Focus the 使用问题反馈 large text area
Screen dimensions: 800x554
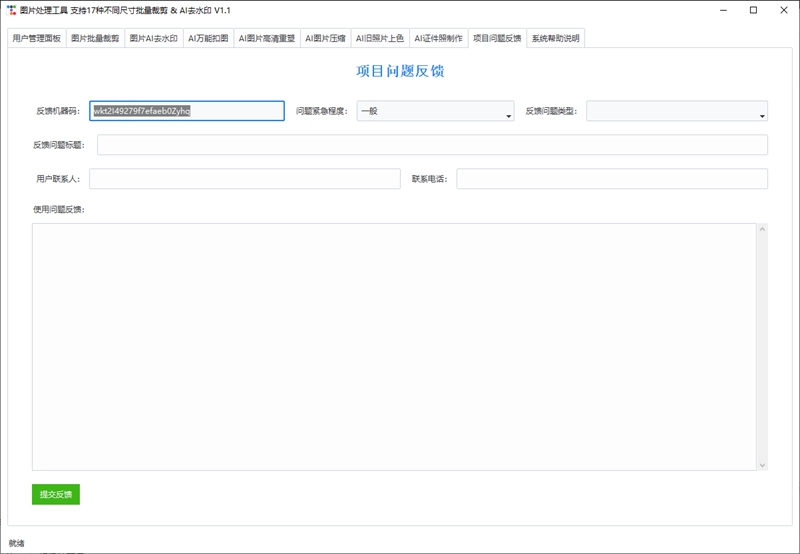394,347
